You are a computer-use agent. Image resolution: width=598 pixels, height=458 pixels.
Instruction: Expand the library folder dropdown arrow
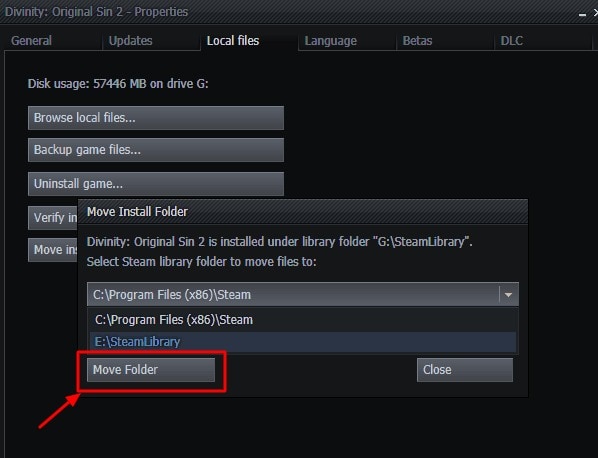tap(508, 294)
